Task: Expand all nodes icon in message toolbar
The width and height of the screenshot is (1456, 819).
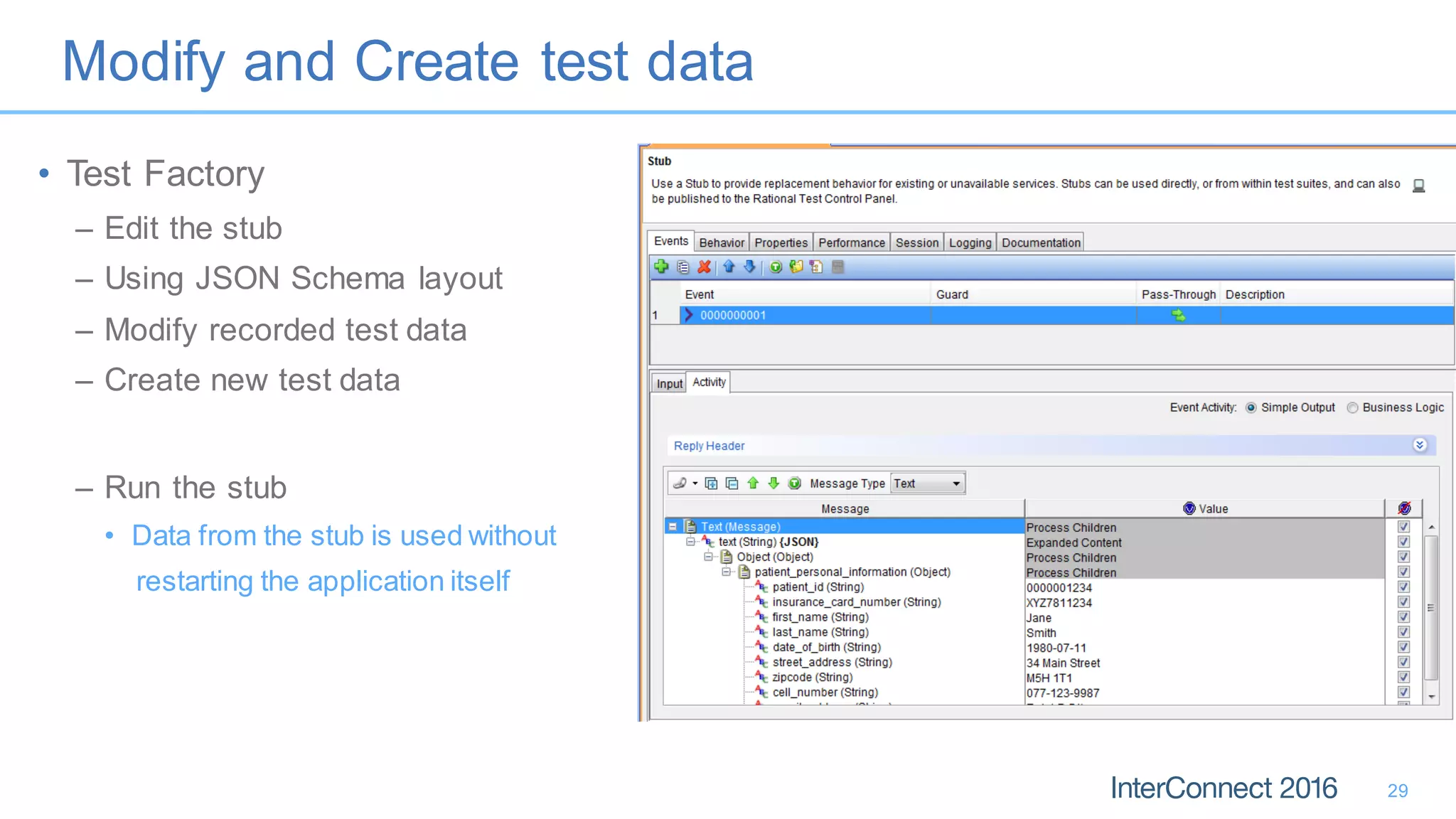Action: [711, 483]
